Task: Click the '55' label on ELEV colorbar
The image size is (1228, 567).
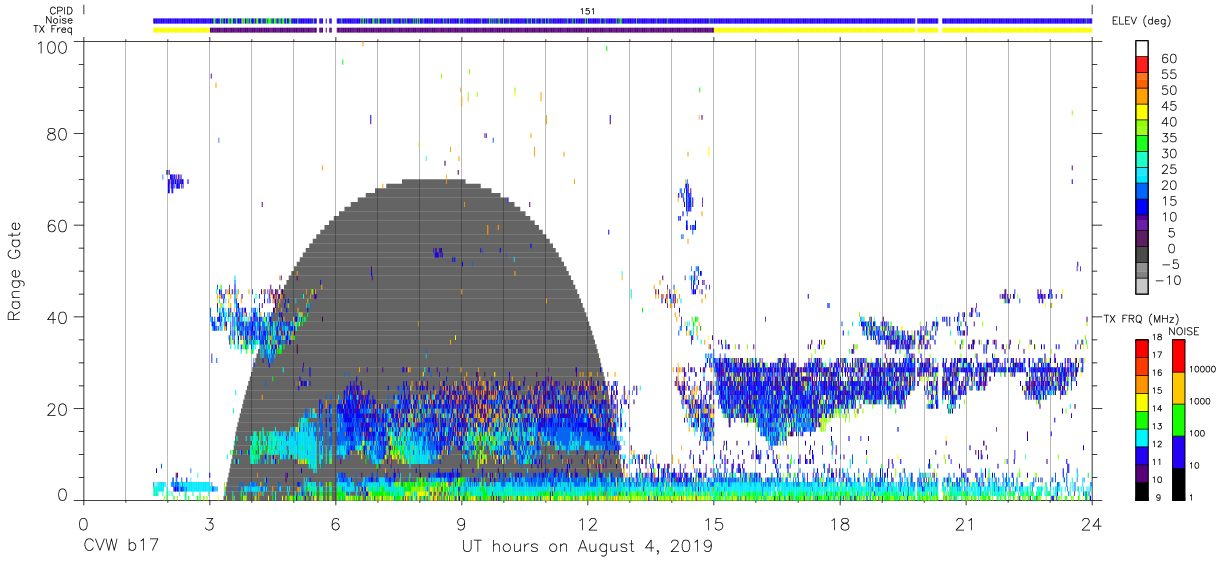Action: [x=1168, y=74]
